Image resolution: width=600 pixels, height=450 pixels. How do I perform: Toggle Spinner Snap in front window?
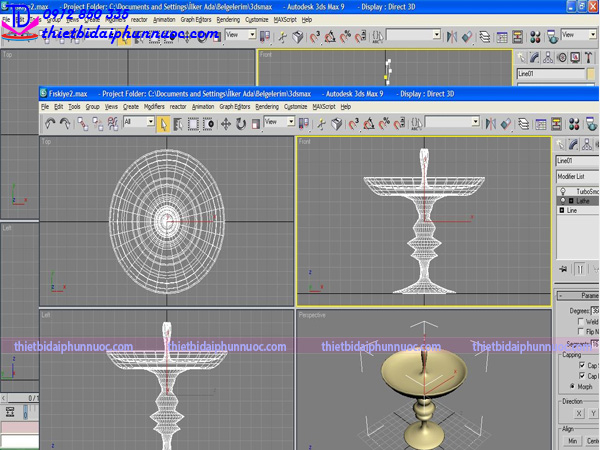pos(399,124)
